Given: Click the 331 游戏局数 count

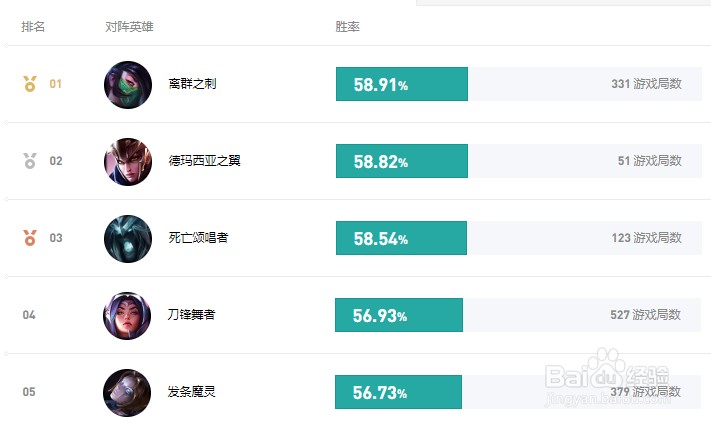Looking at the screenshot, I should (646, 84).
